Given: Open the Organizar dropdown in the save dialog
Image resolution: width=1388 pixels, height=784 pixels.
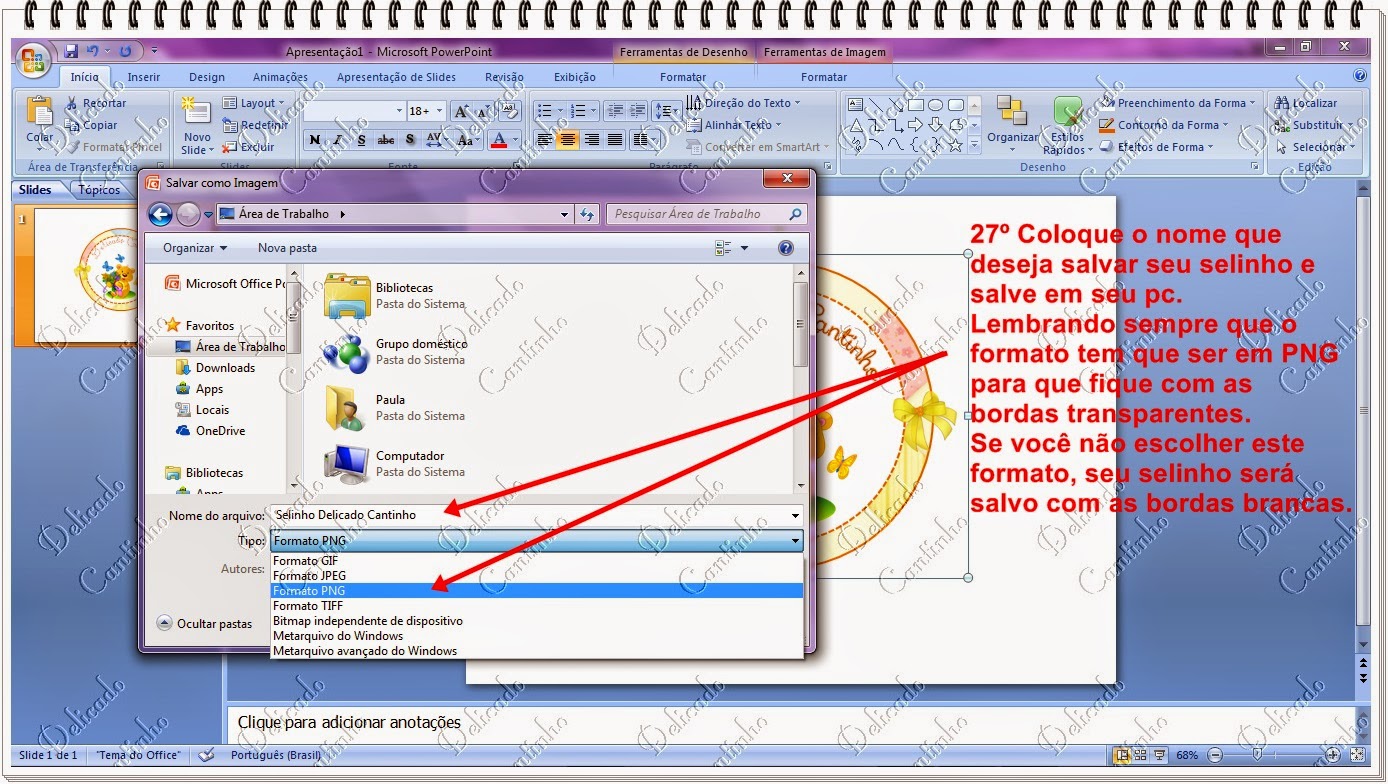Looking at the screenshot, I should click(195, 248).
